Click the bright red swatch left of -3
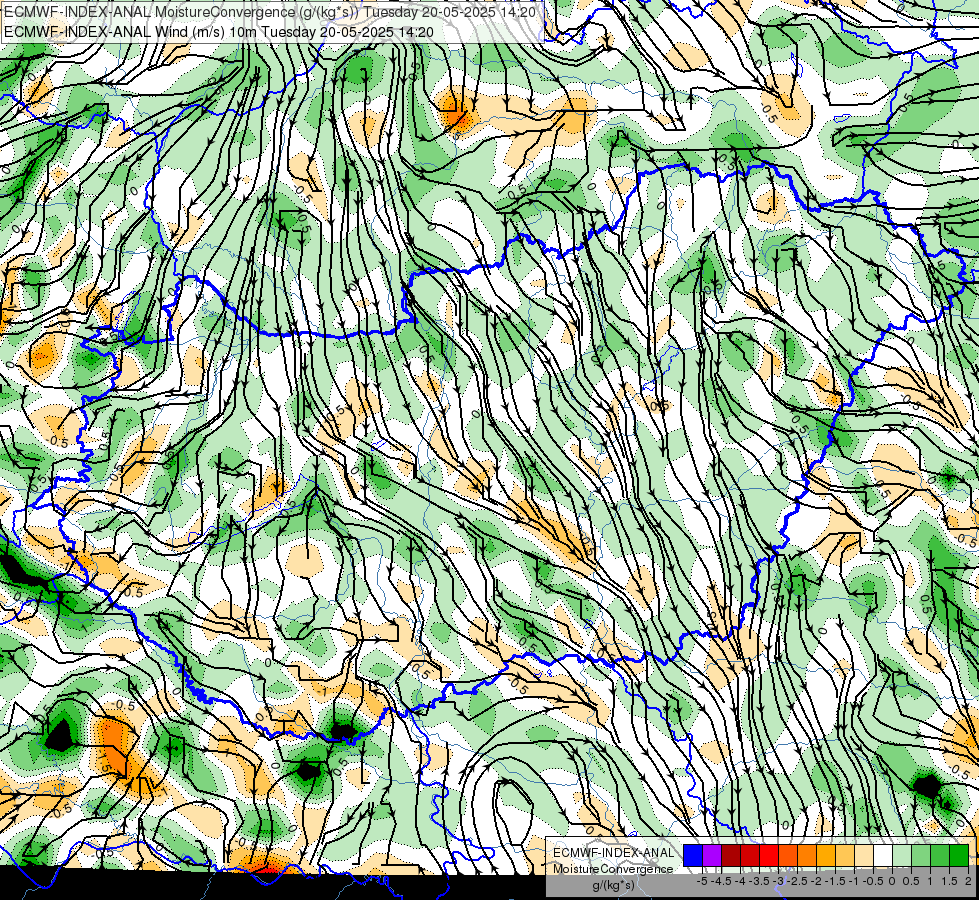The image size is (979, 900). click(769, 855)
